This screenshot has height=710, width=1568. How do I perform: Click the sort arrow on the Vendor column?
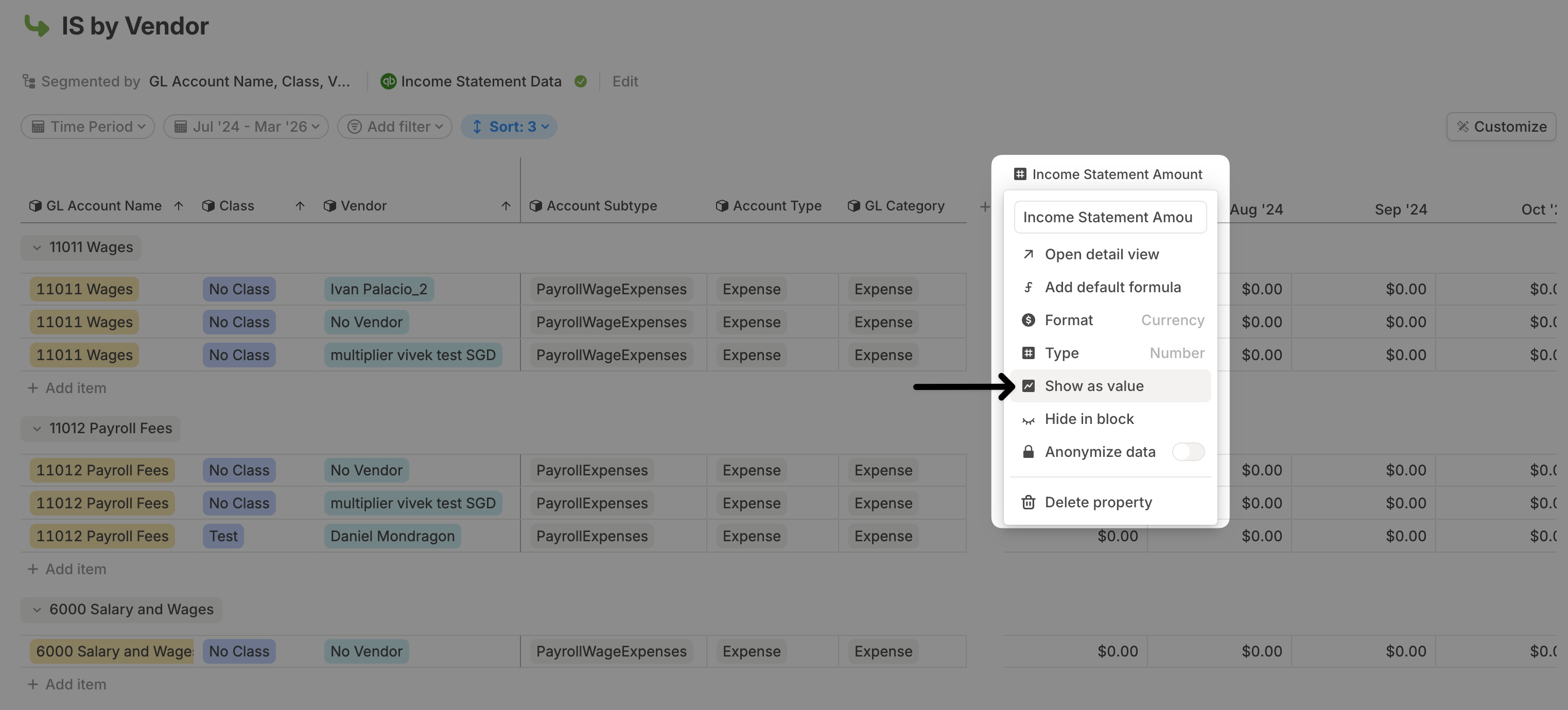506,206
